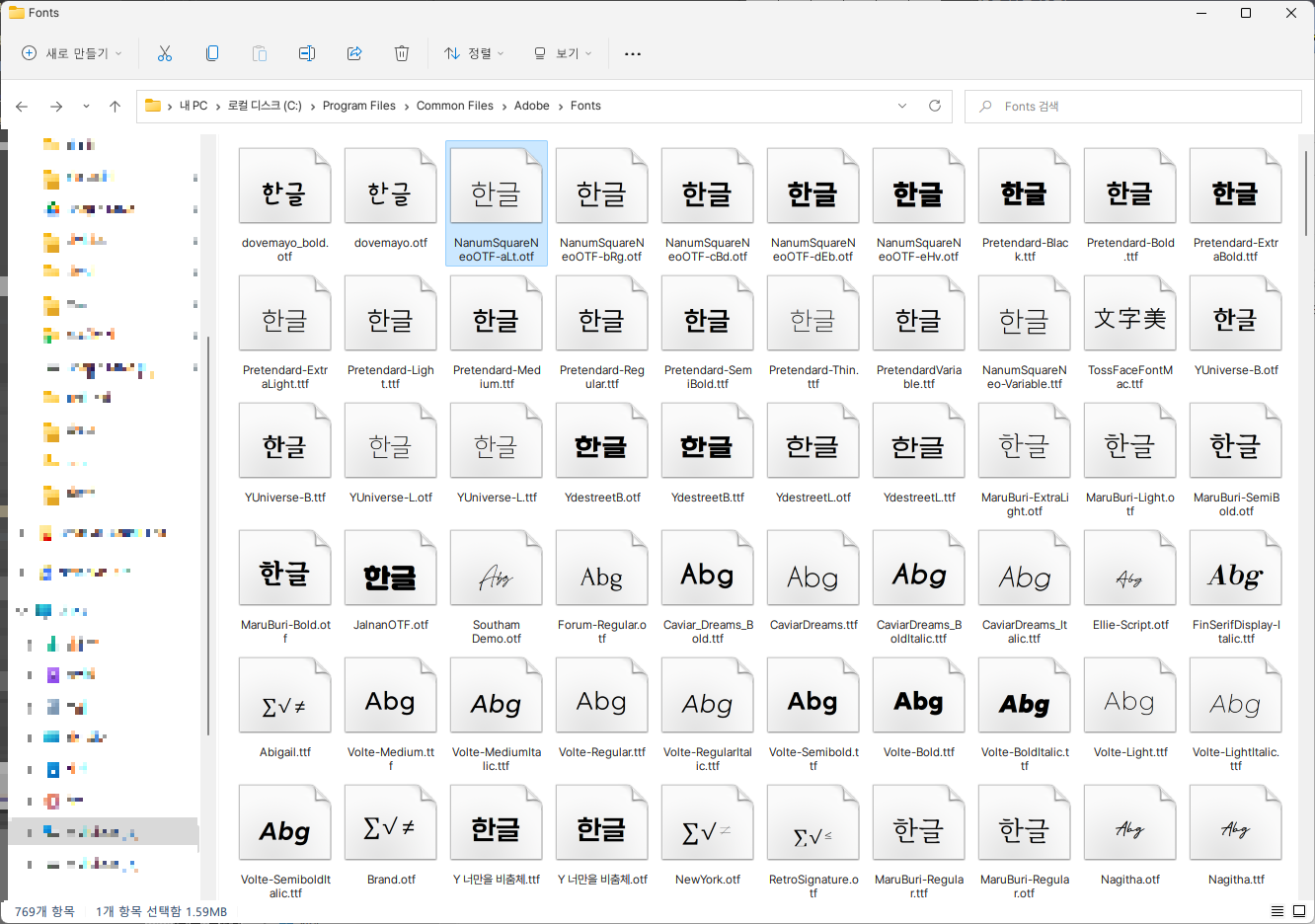1315x924 pixels.
Task: Select Y 너만을 비춤체.ttf file
Action: (x=496, y=833)
